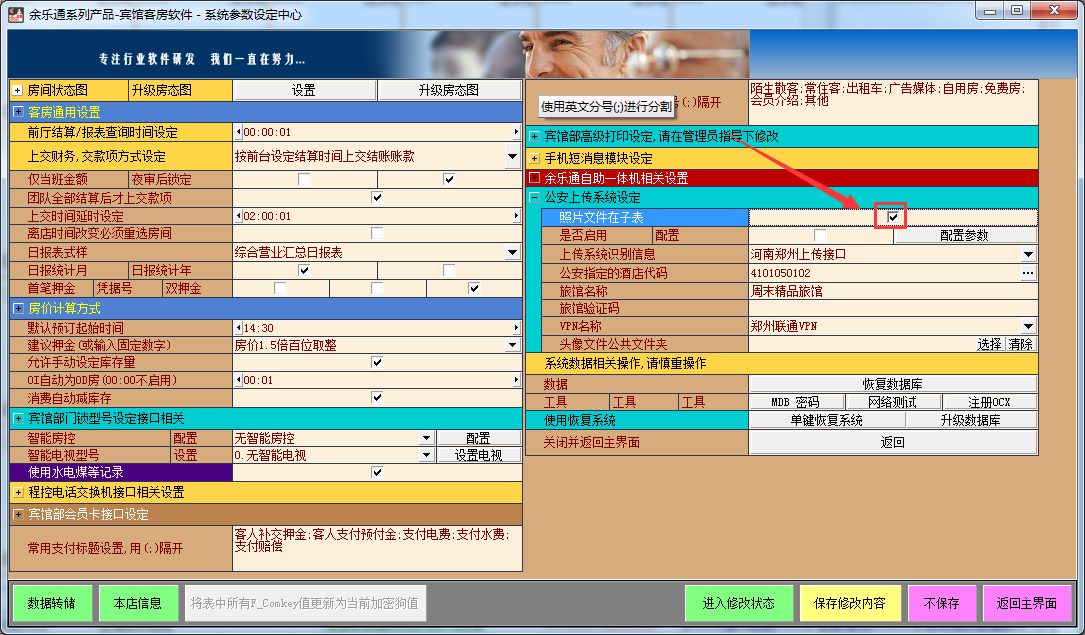Click the 旅馆名称 input field

pyautogui.click(x=892, y=291)
